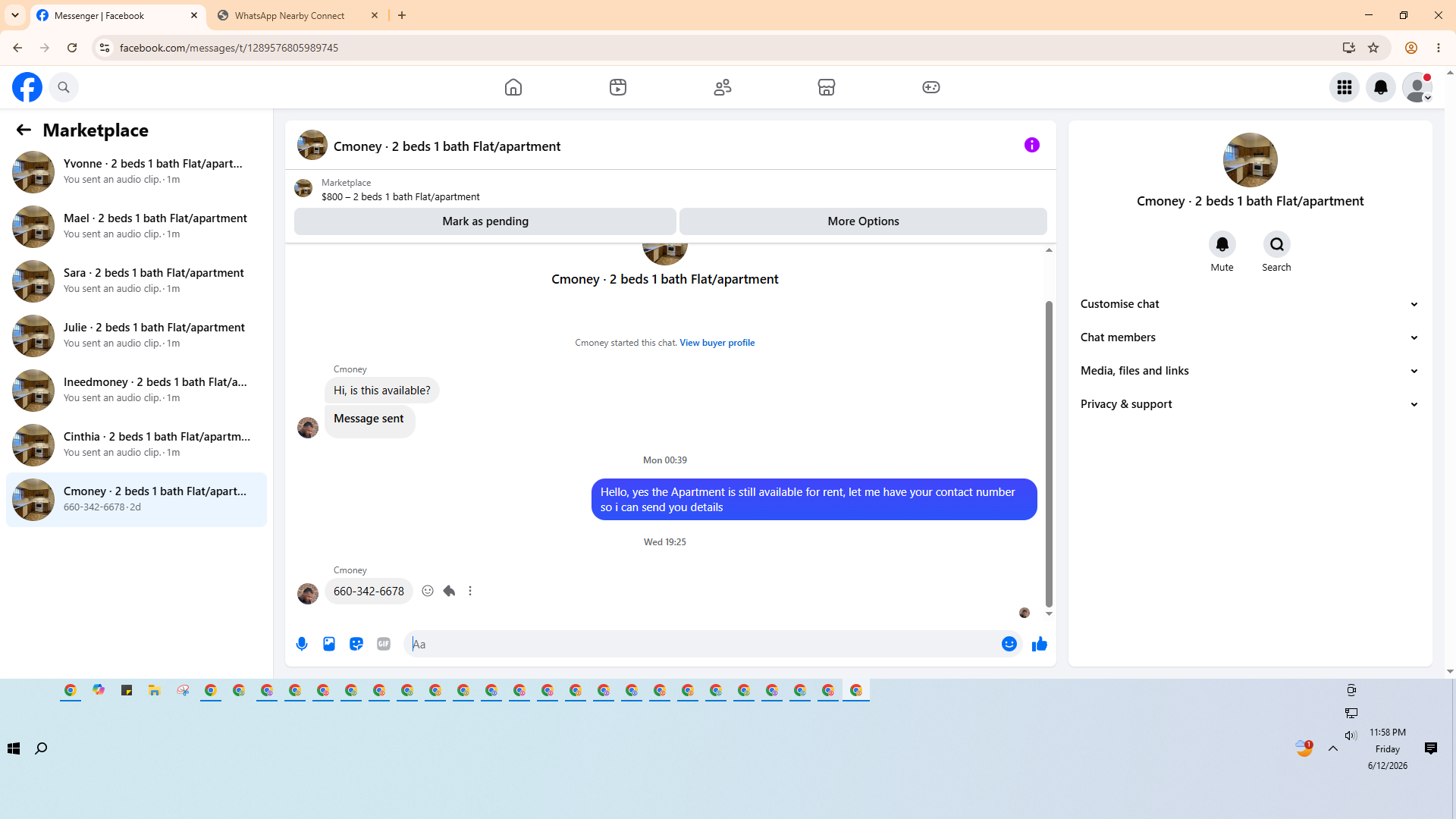View site information icon in address bar

point(105,48)
